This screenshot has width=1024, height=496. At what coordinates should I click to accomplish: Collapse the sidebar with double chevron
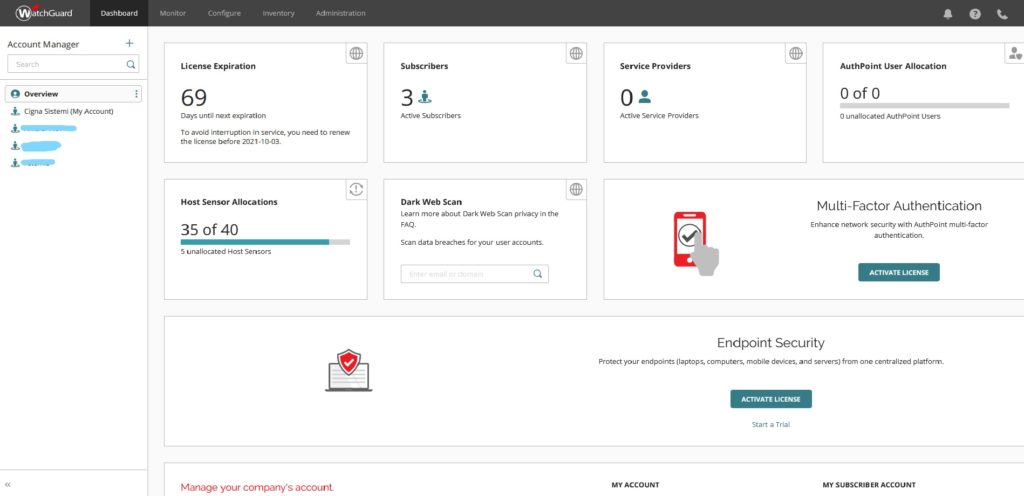(8, 484)
